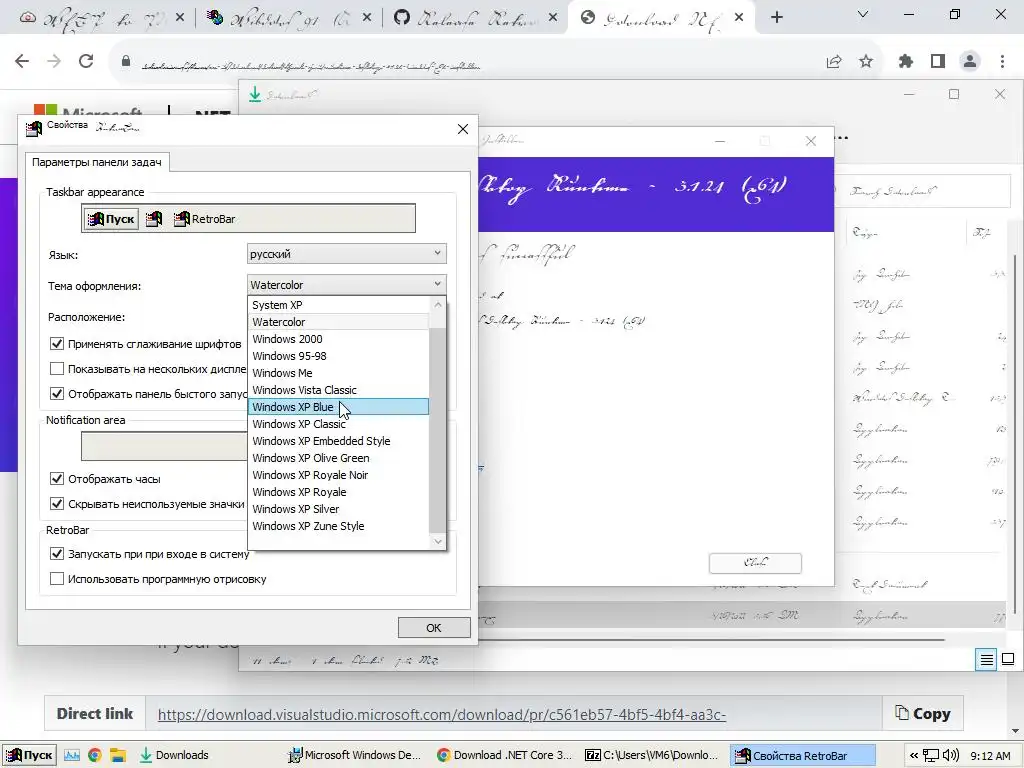Uncheck Запускать при входе в систему

coord(57,554)
